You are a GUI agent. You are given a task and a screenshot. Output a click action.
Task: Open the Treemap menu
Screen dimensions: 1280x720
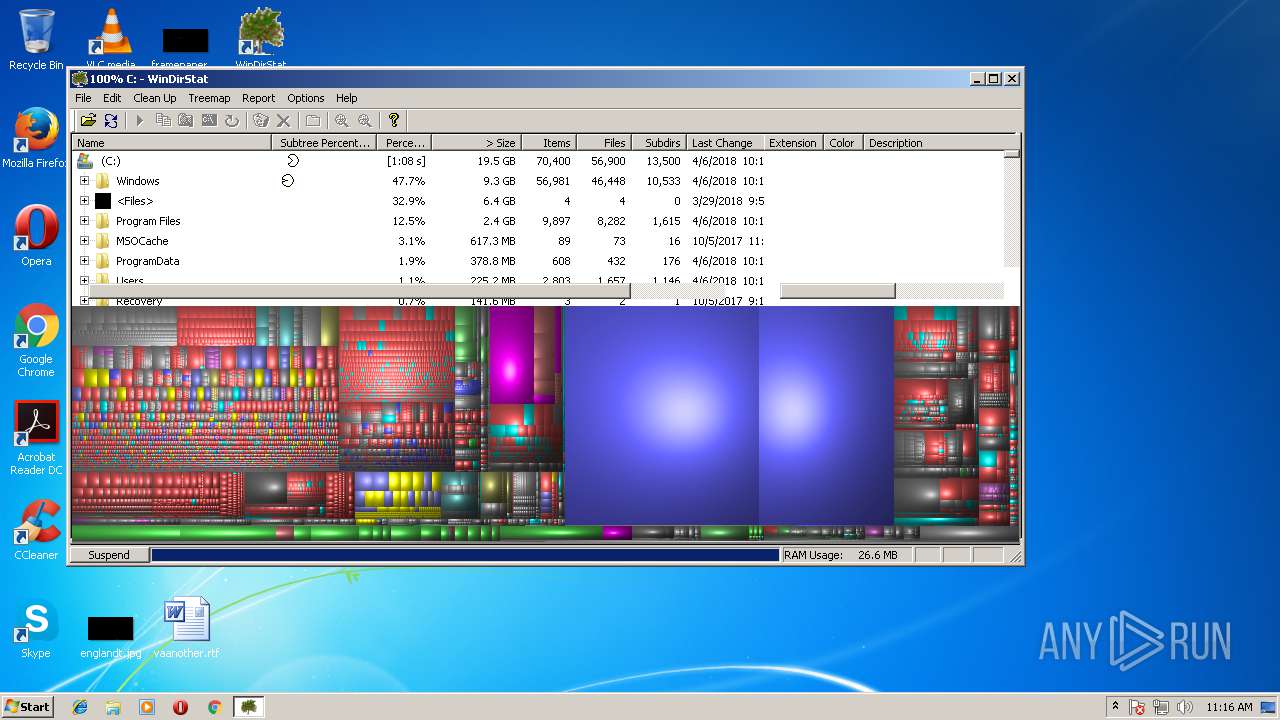[209, 98]
